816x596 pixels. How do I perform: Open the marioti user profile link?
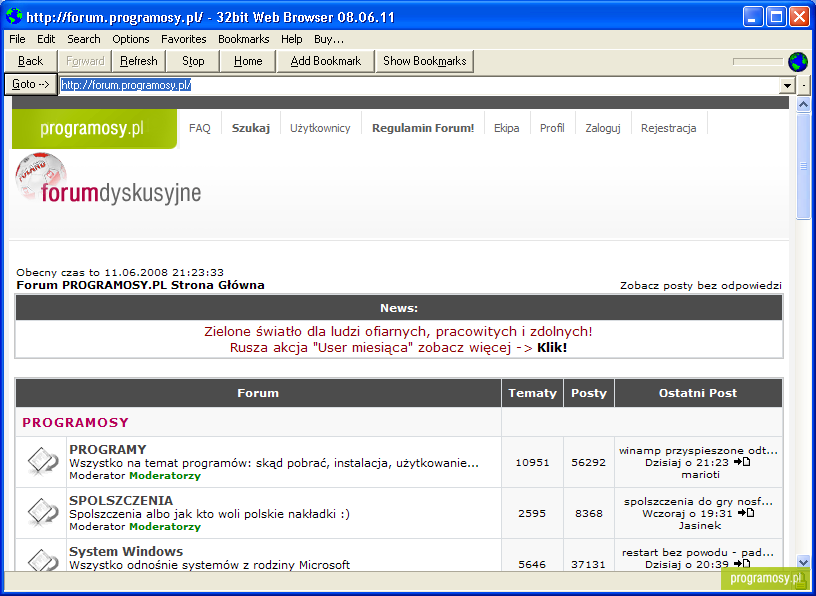coord(700,475)
